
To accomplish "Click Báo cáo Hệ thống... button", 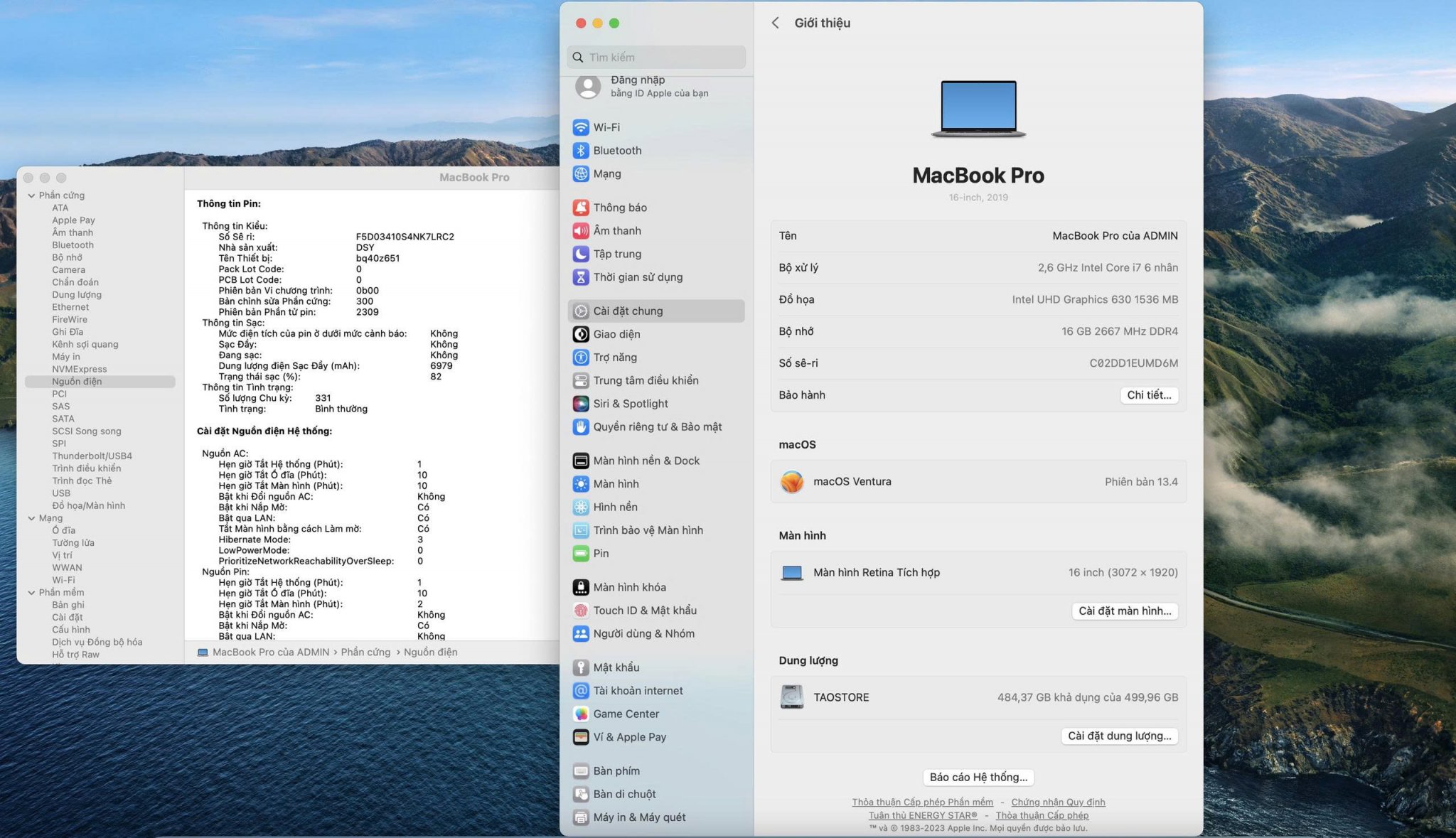I will (x=978, y=778).
